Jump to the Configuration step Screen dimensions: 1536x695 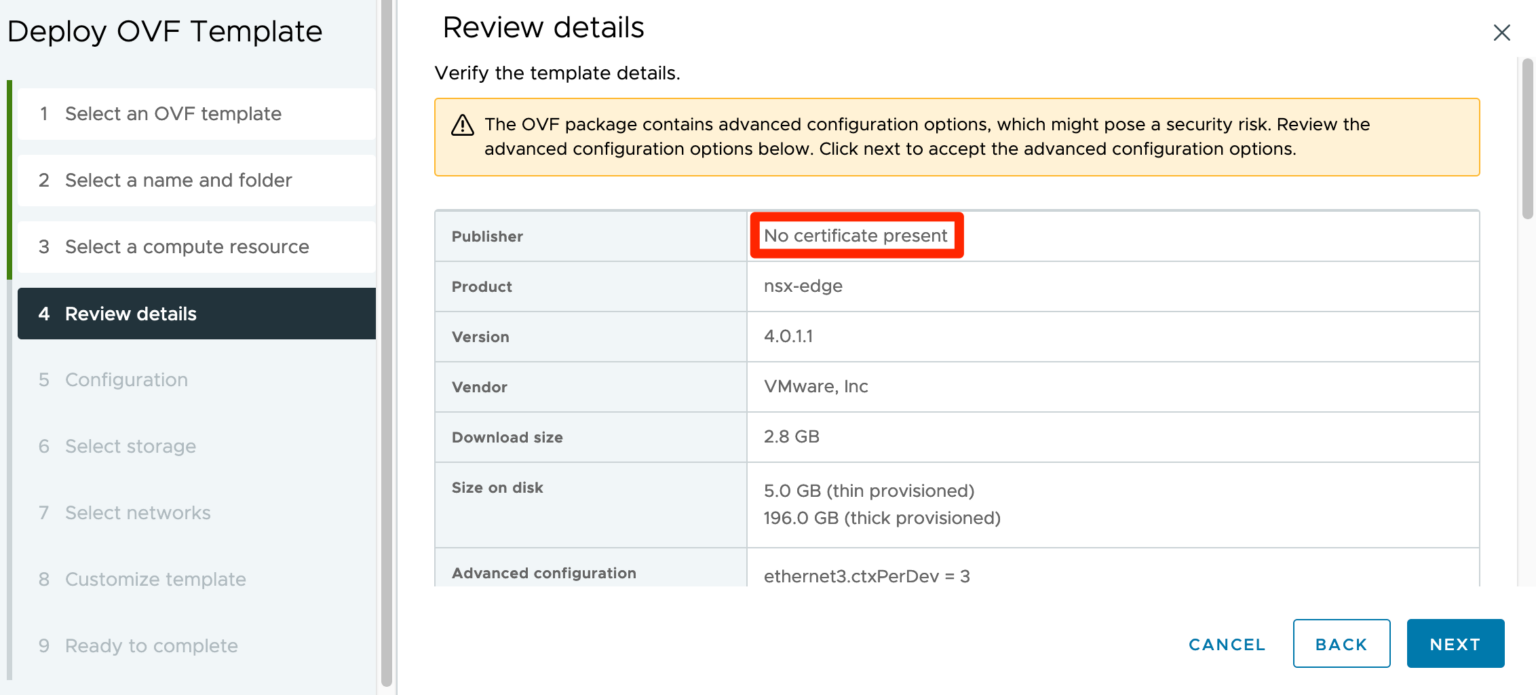pos(126,379)
